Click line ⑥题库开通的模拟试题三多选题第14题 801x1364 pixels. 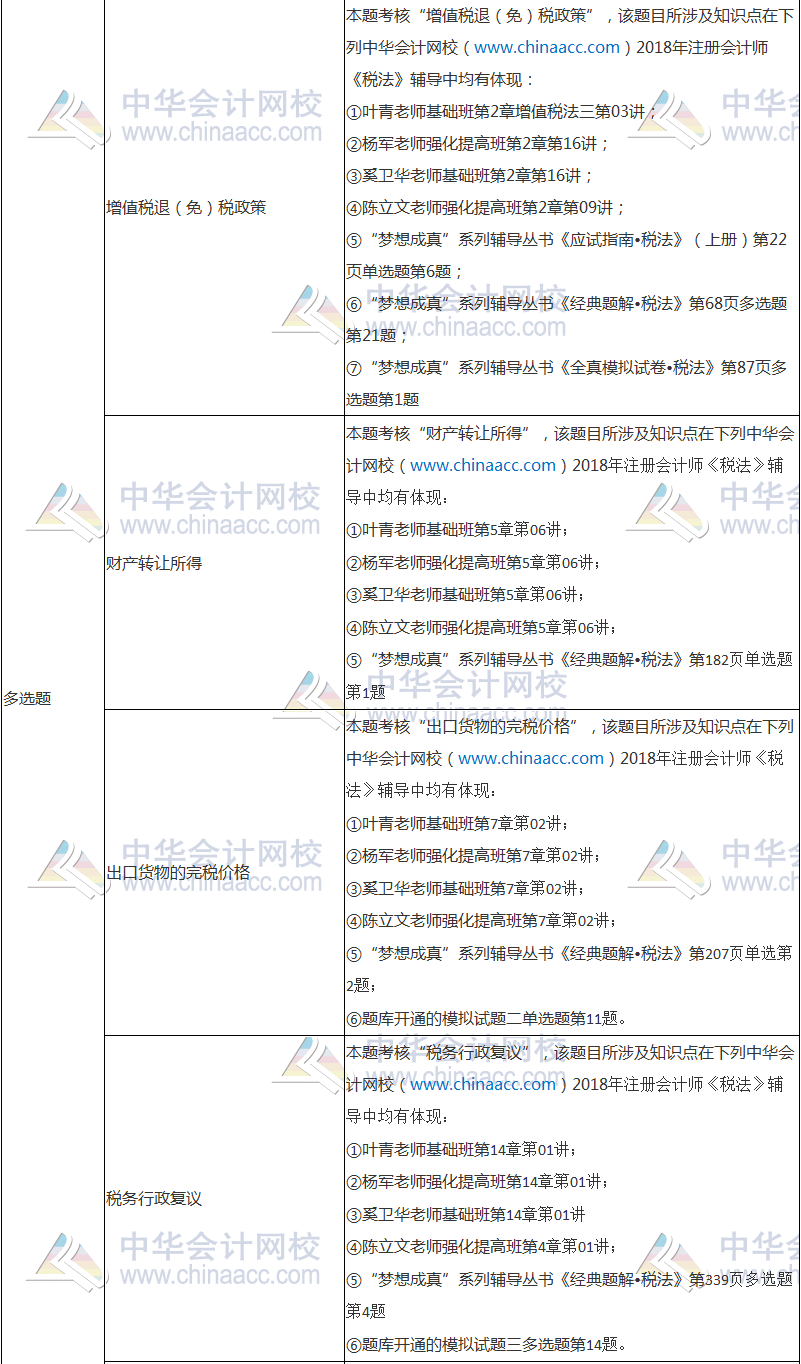(x=487, y=1344)
